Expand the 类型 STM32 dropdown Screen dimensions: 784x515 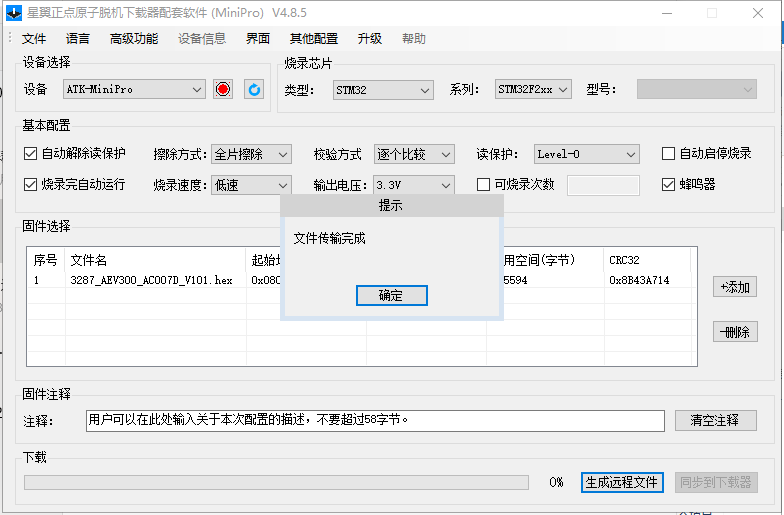click(x=382, y=90)
